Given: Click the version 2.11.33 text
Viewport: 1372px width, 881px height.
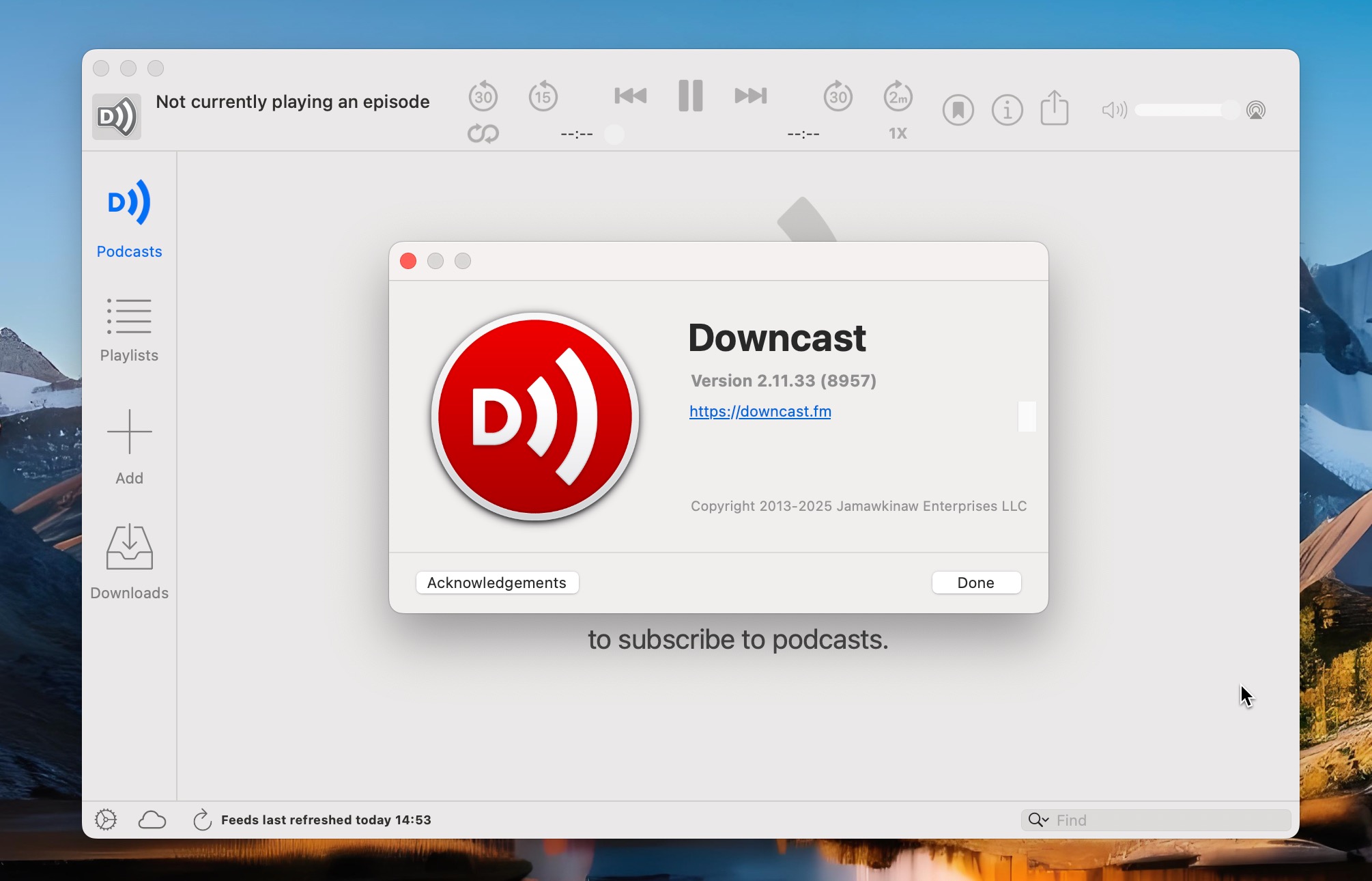Looking at the screenshot, I should click(784, 380).
